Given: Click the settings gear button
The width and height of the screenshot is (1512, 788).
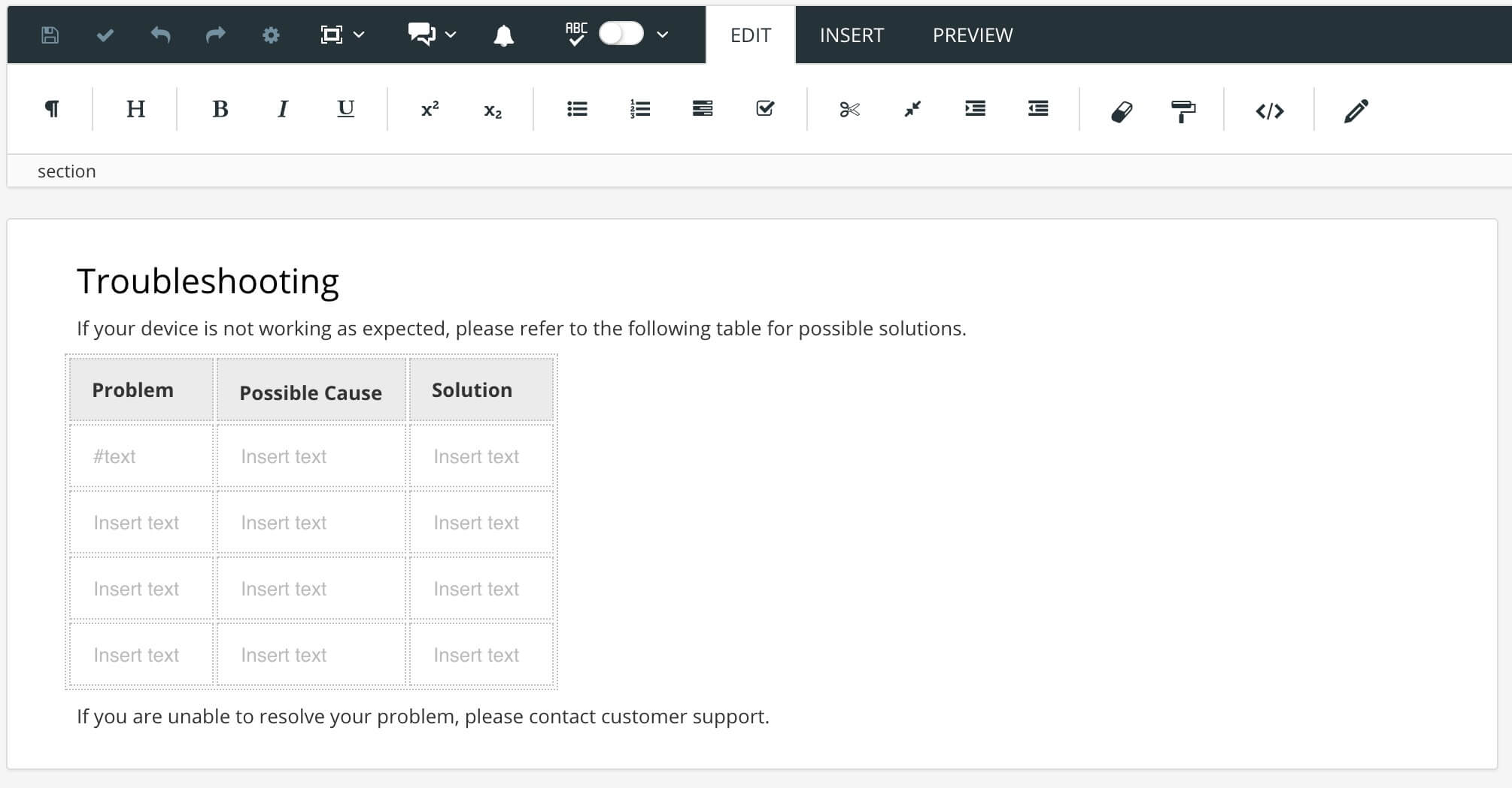Looking at the screenshot, I should [x=271, y=35].
